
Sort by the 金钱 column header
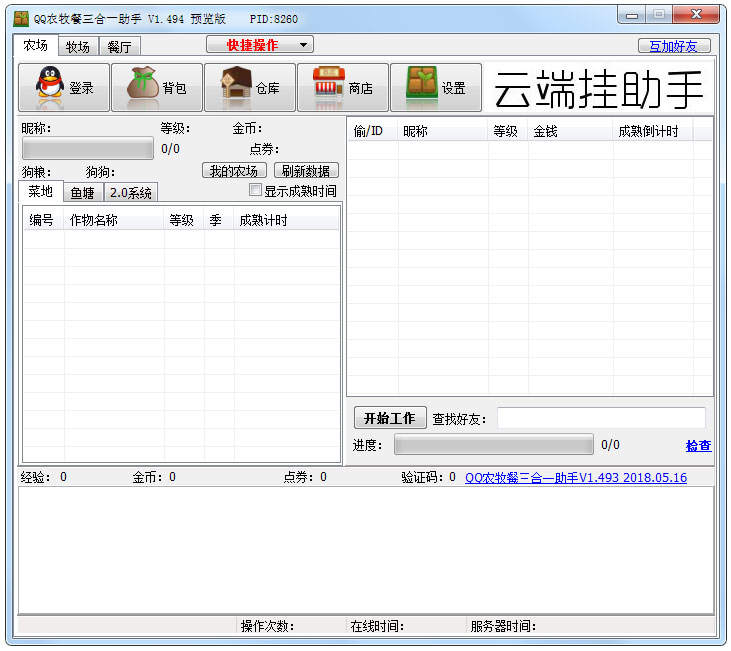pos(570,131)
